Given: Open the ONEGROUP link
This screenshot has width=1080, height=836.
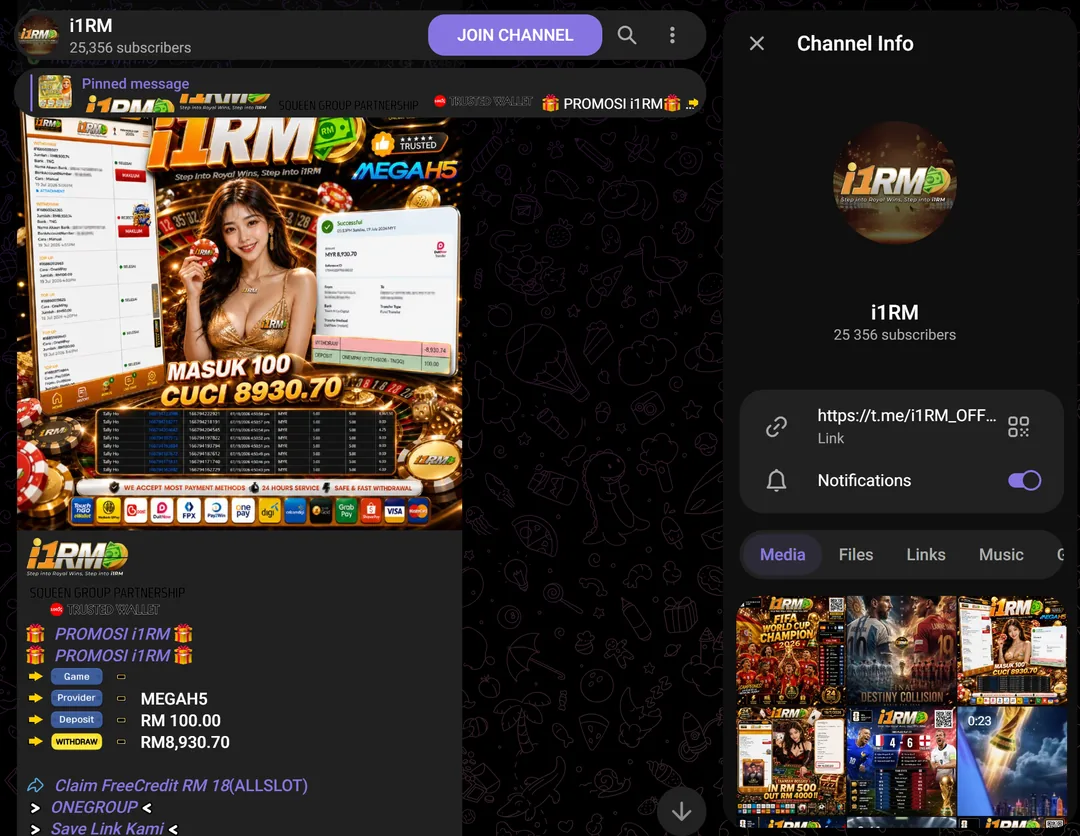Looking at the screenshot, I should click(94, 807).
